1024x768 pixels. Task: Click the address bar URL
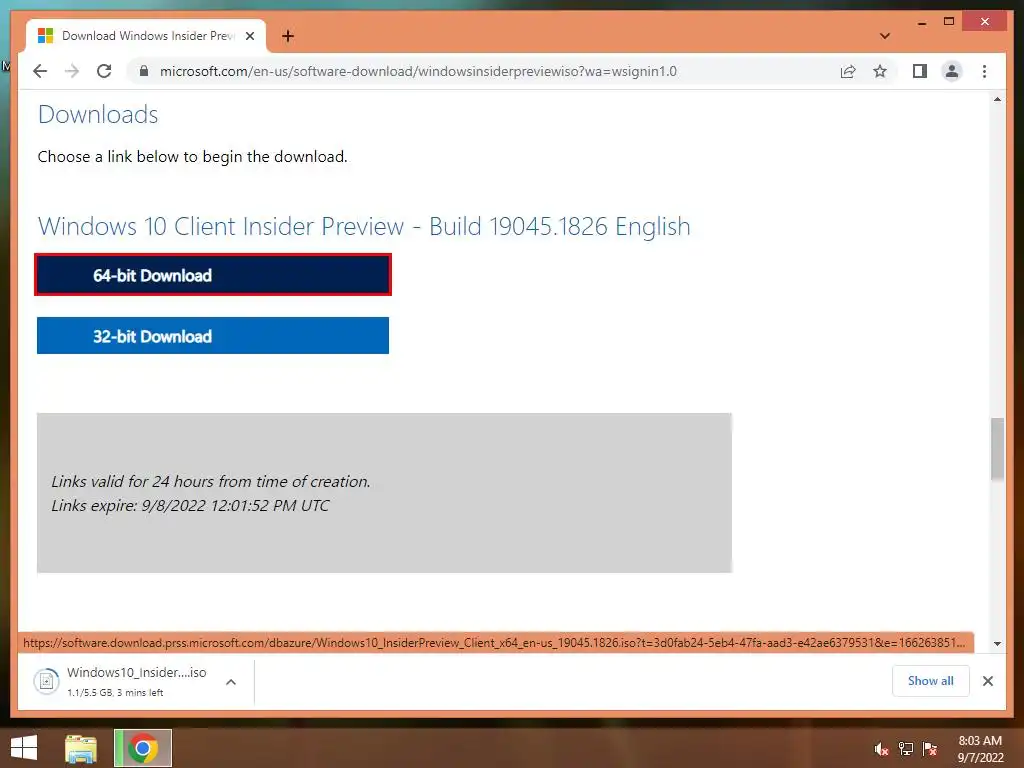(x=418, y=71)
